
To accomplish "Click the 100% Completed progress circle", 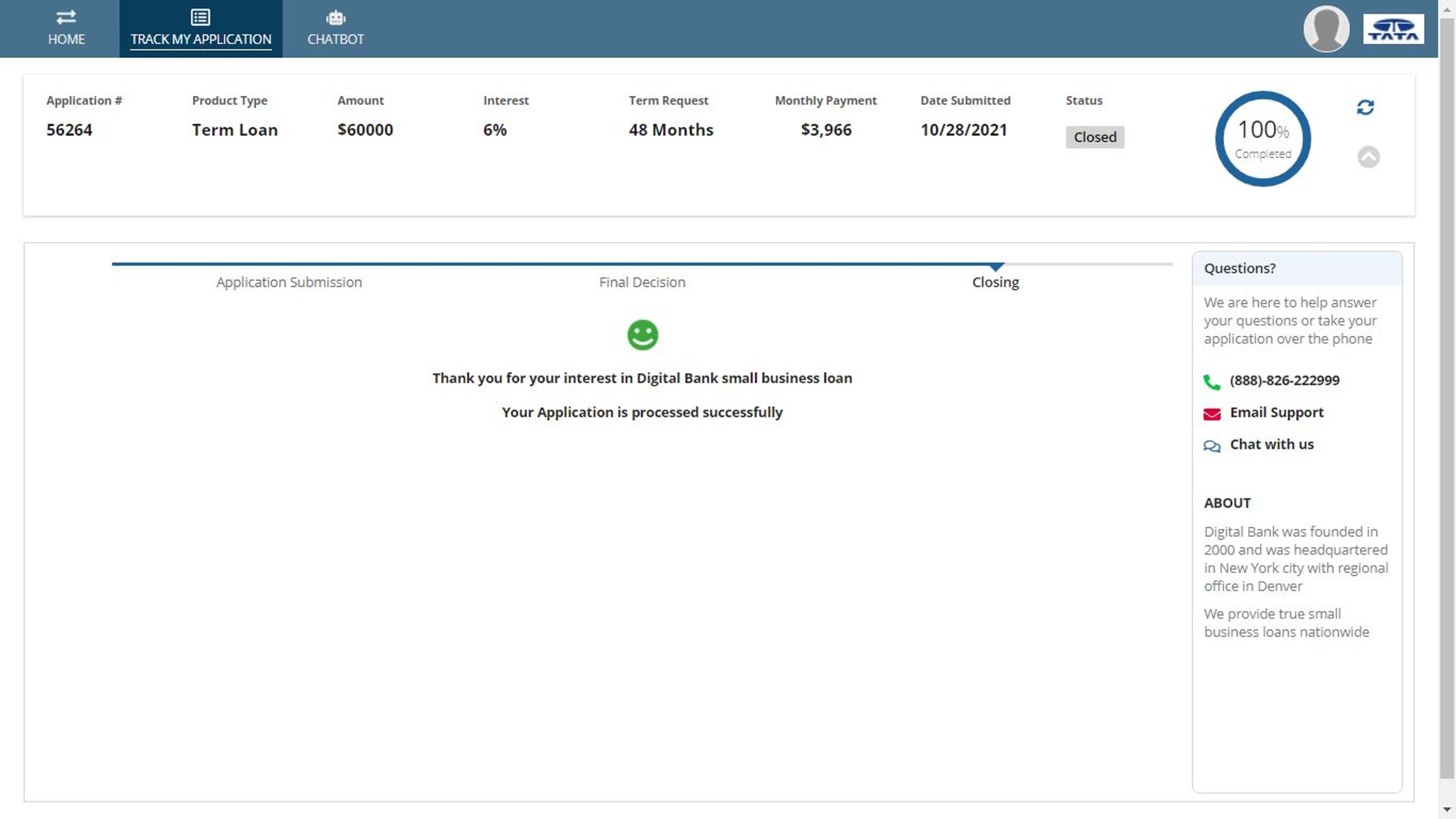I will (1263, 138).
